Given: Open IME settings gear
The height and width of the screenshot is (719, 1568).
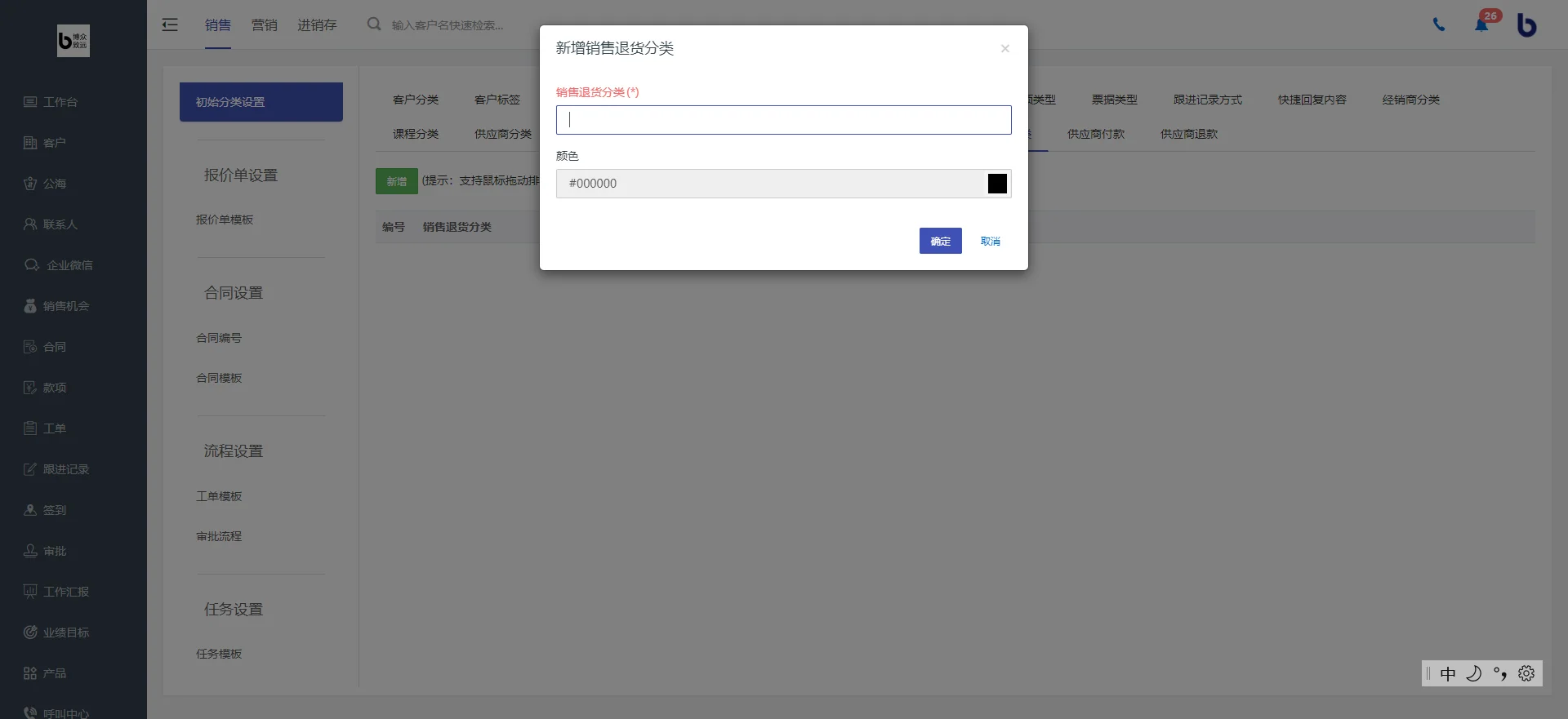Looking at the screenshot, I should click(1526, 673).
